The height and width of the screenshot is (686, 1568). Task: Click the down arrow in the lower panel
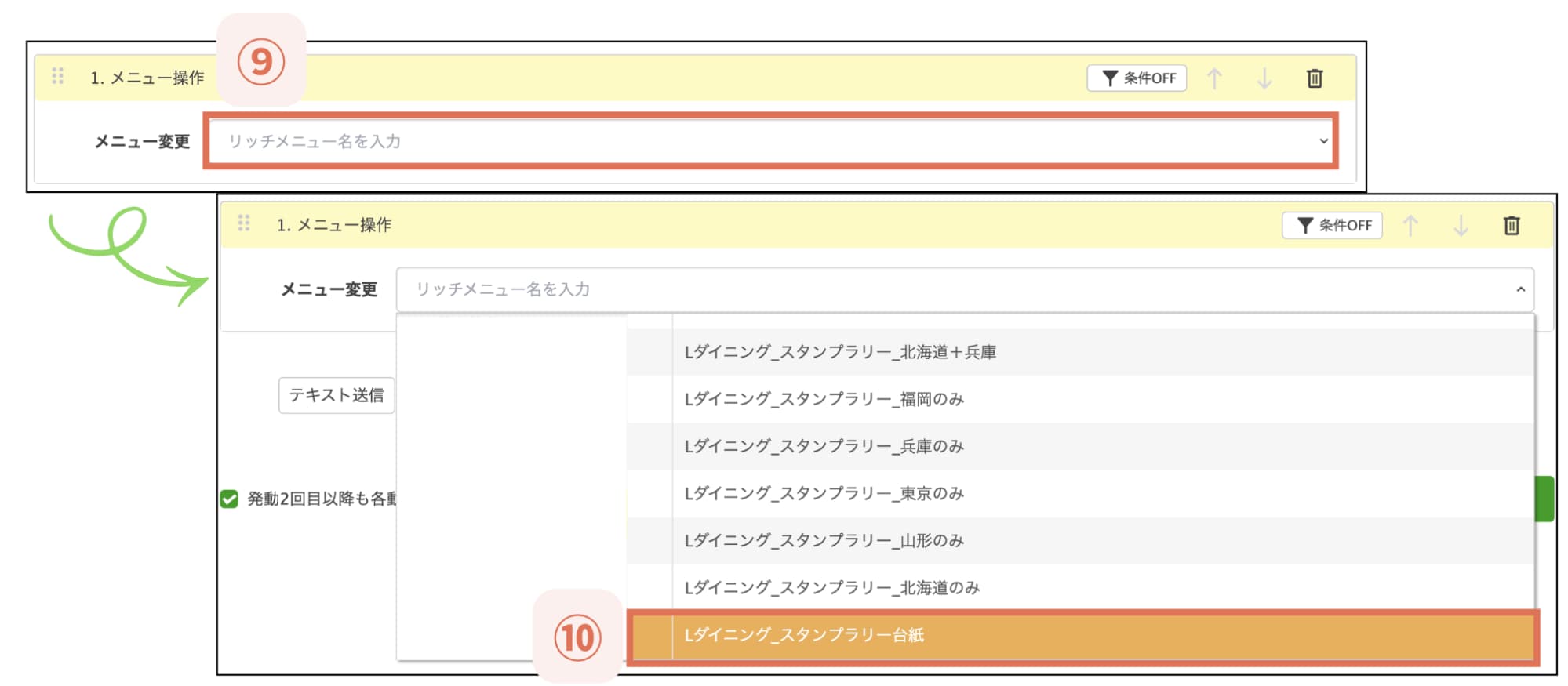point(1460,226)
